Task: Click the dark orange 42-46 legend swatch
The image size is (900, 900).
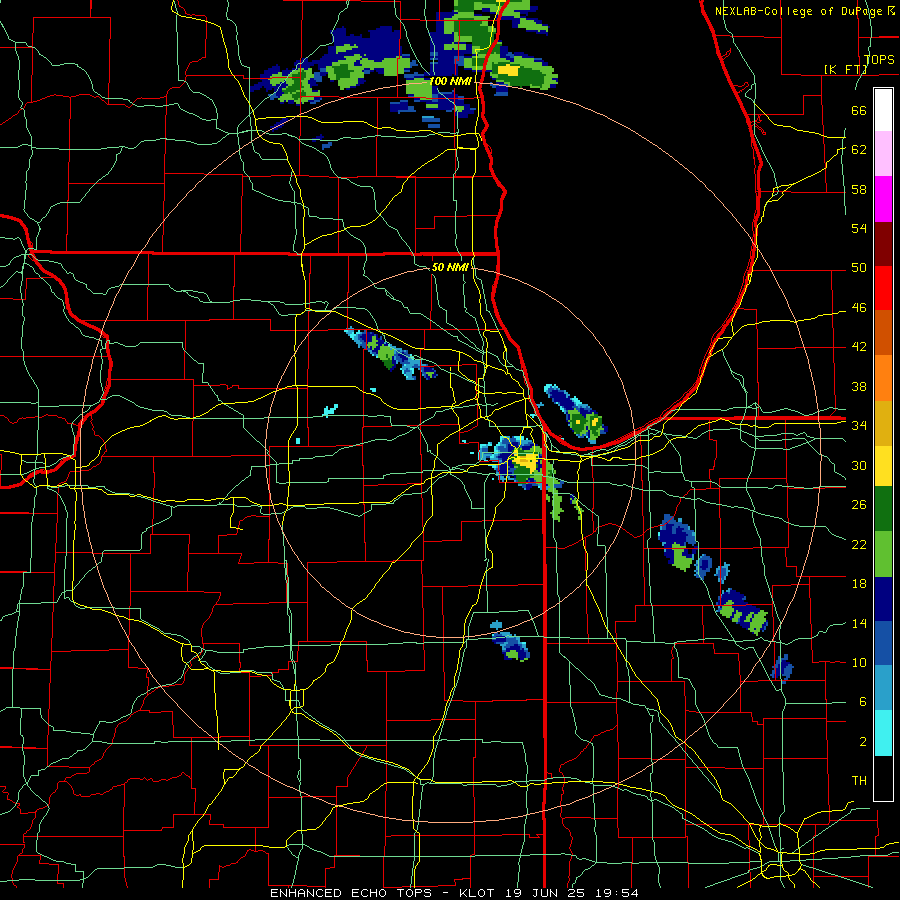Action: pos(883,333)
